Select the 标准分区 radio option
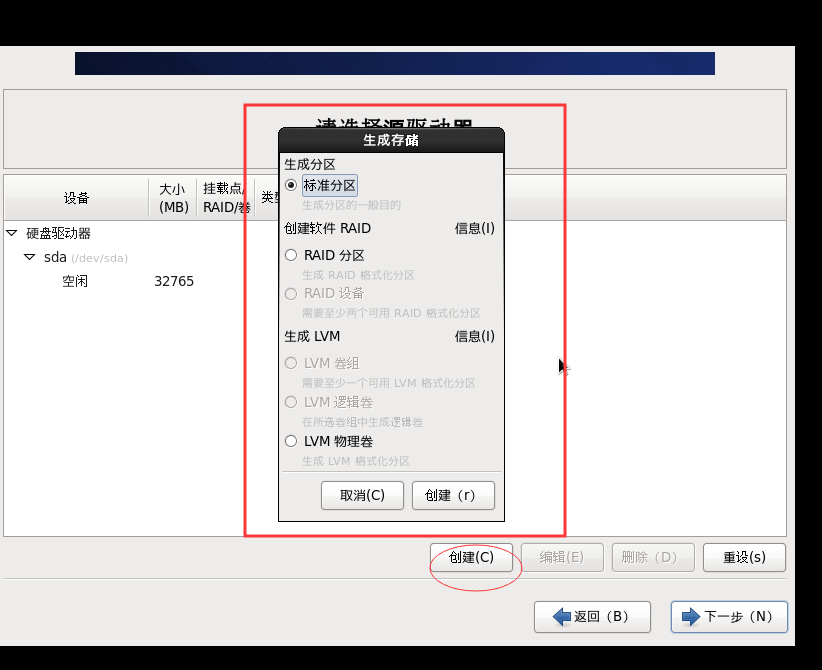Screen dimensions: 822x670 (x=291, y=185)
